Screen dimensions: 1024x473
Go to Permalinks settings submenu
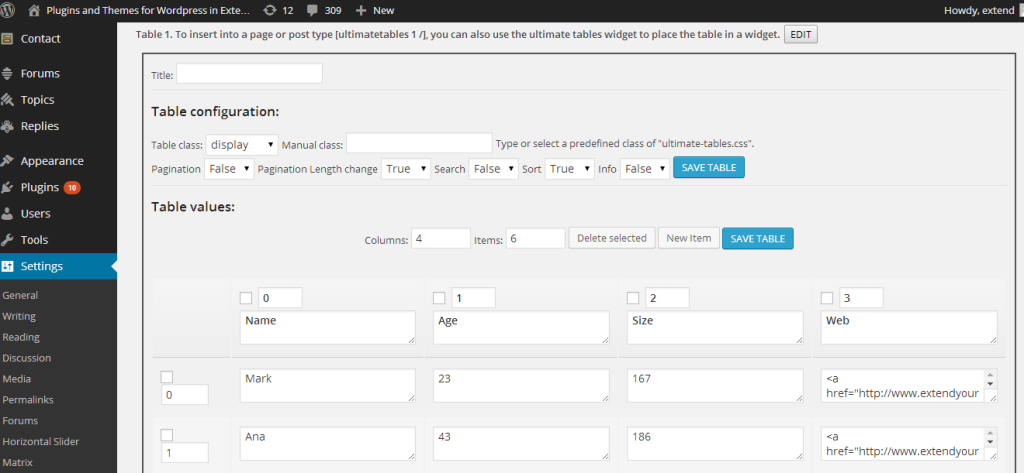(x=28, y=399)
